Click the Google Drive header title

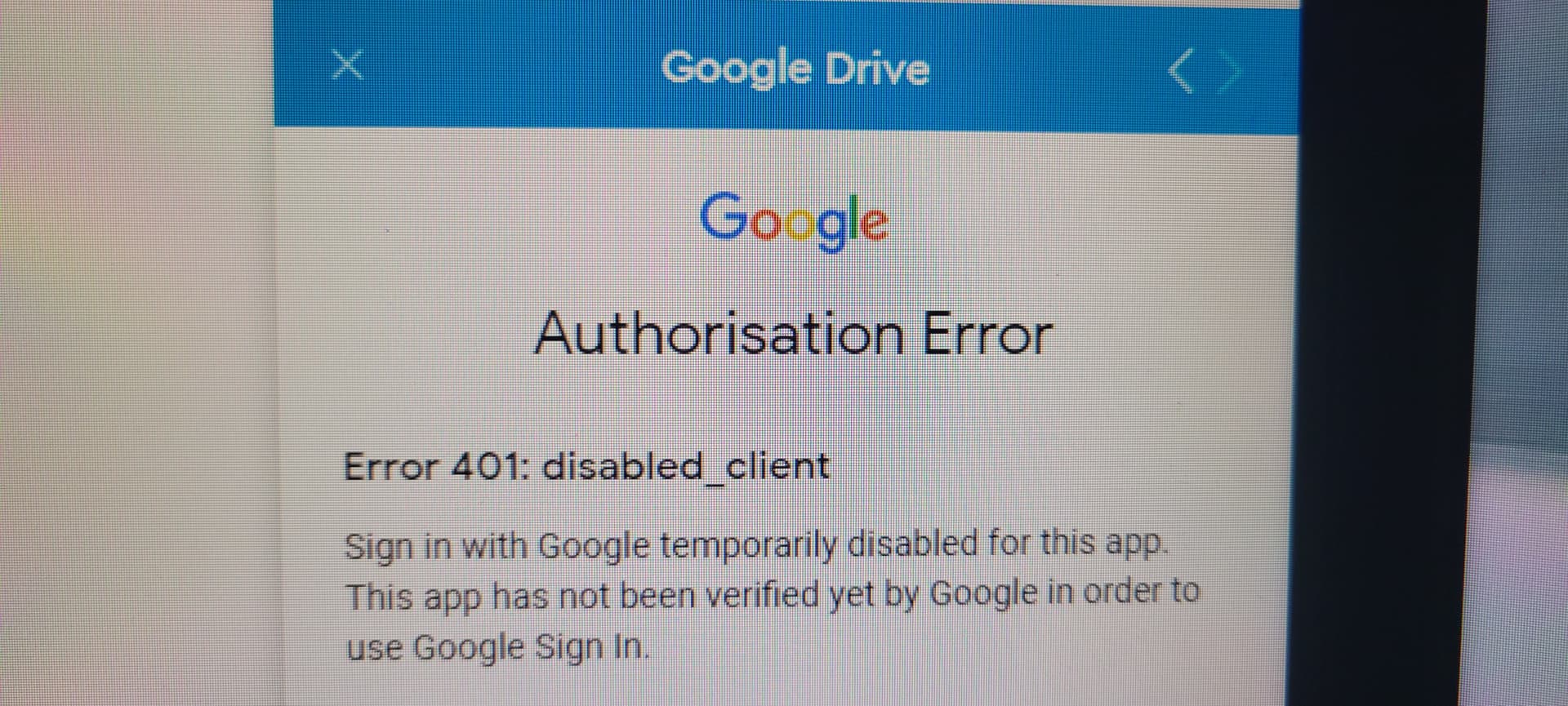[795, 68]
